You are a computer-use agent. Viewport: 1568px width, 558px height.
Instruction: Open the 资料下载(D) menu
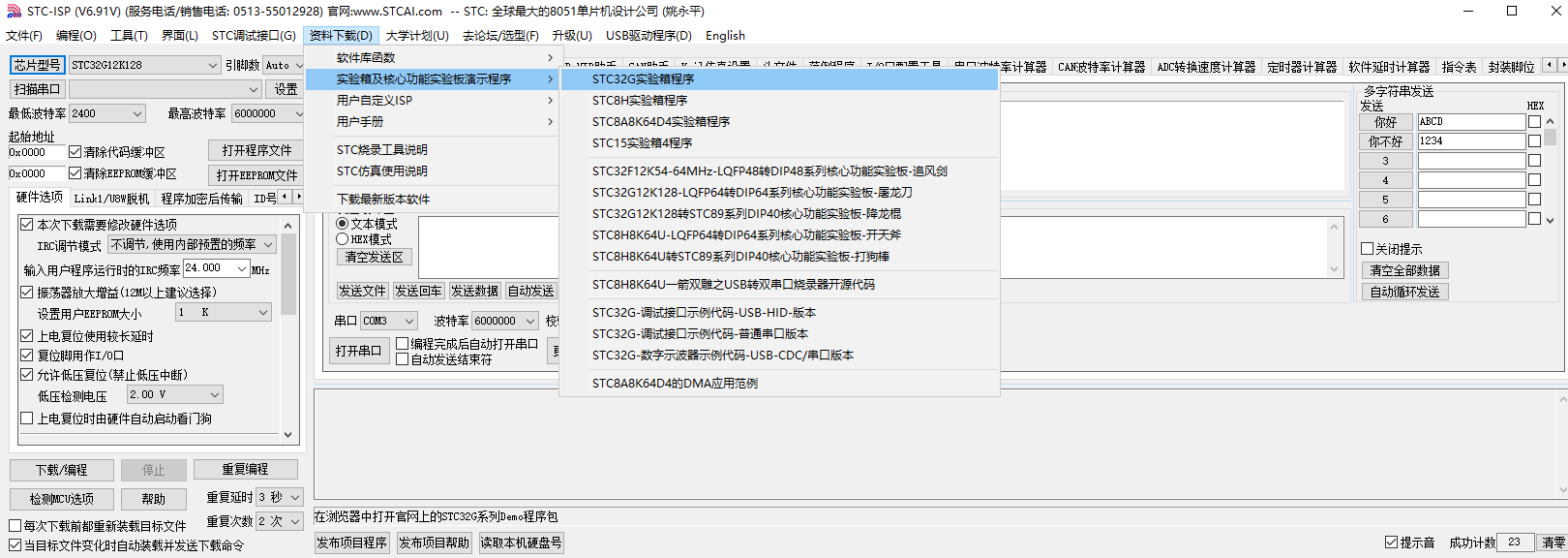341,36
